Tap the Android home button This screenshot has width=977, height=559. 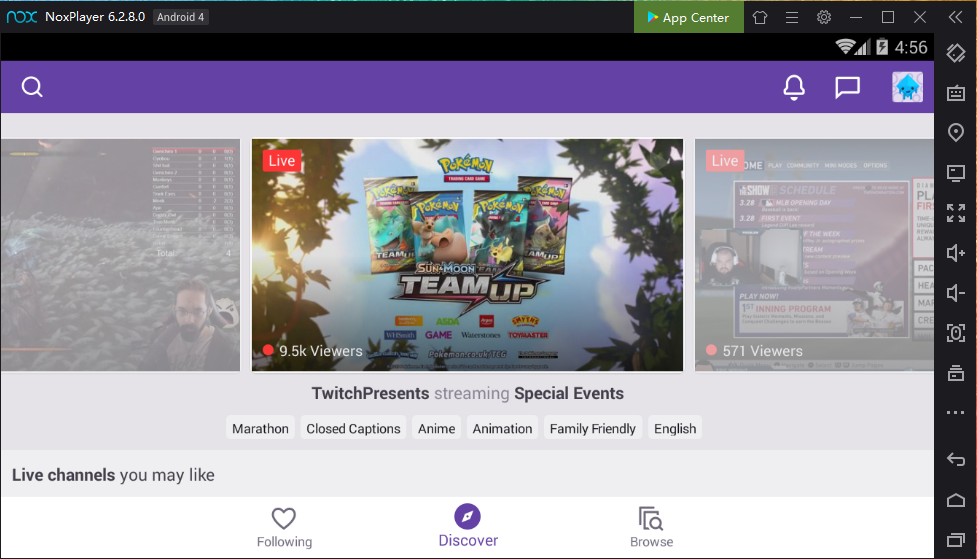pos(955,500)
